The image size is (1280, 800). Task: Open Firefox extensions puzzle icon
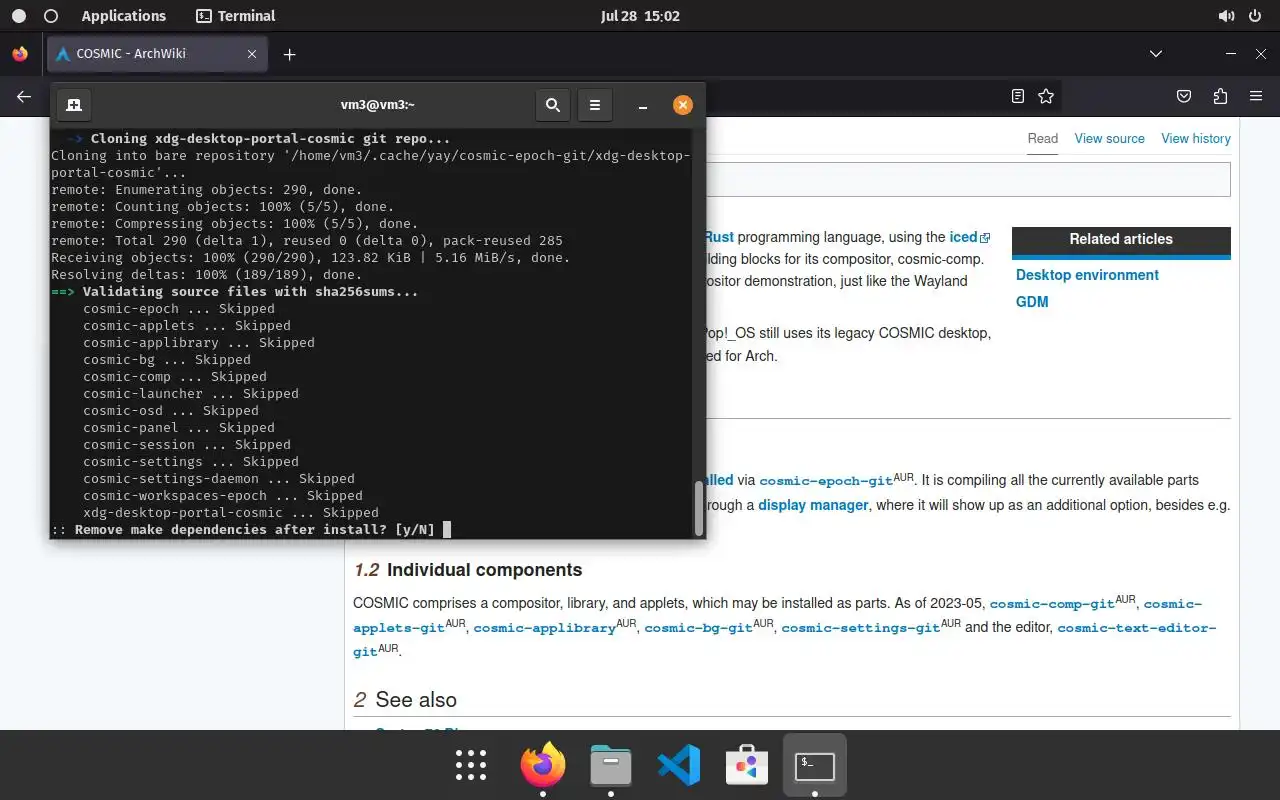pos(1220,96)
